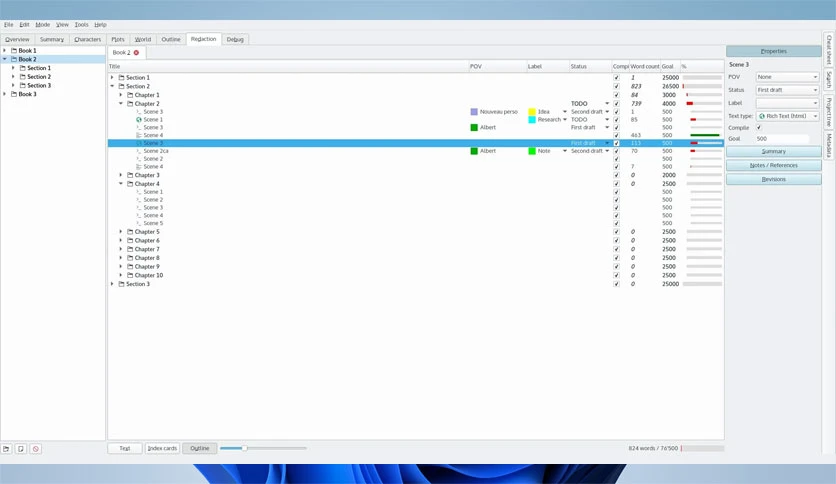Click the Chapter 8 folder icon
Image resolution: width=836 pixels, height=484 pixels.
tap(130, 258)
